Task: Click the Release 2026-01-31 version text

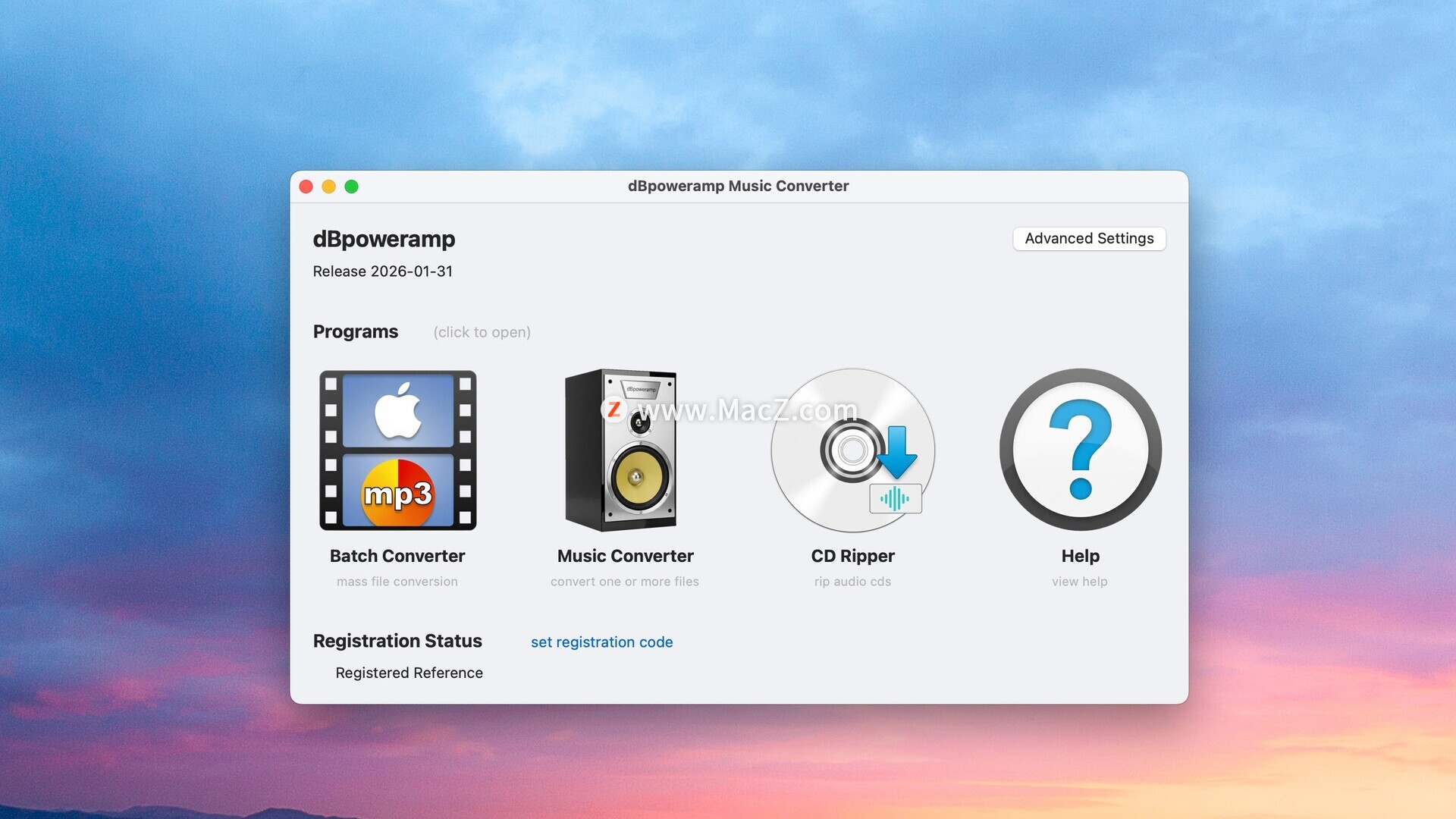Action: pyautogui.click(x=382, y=271)
